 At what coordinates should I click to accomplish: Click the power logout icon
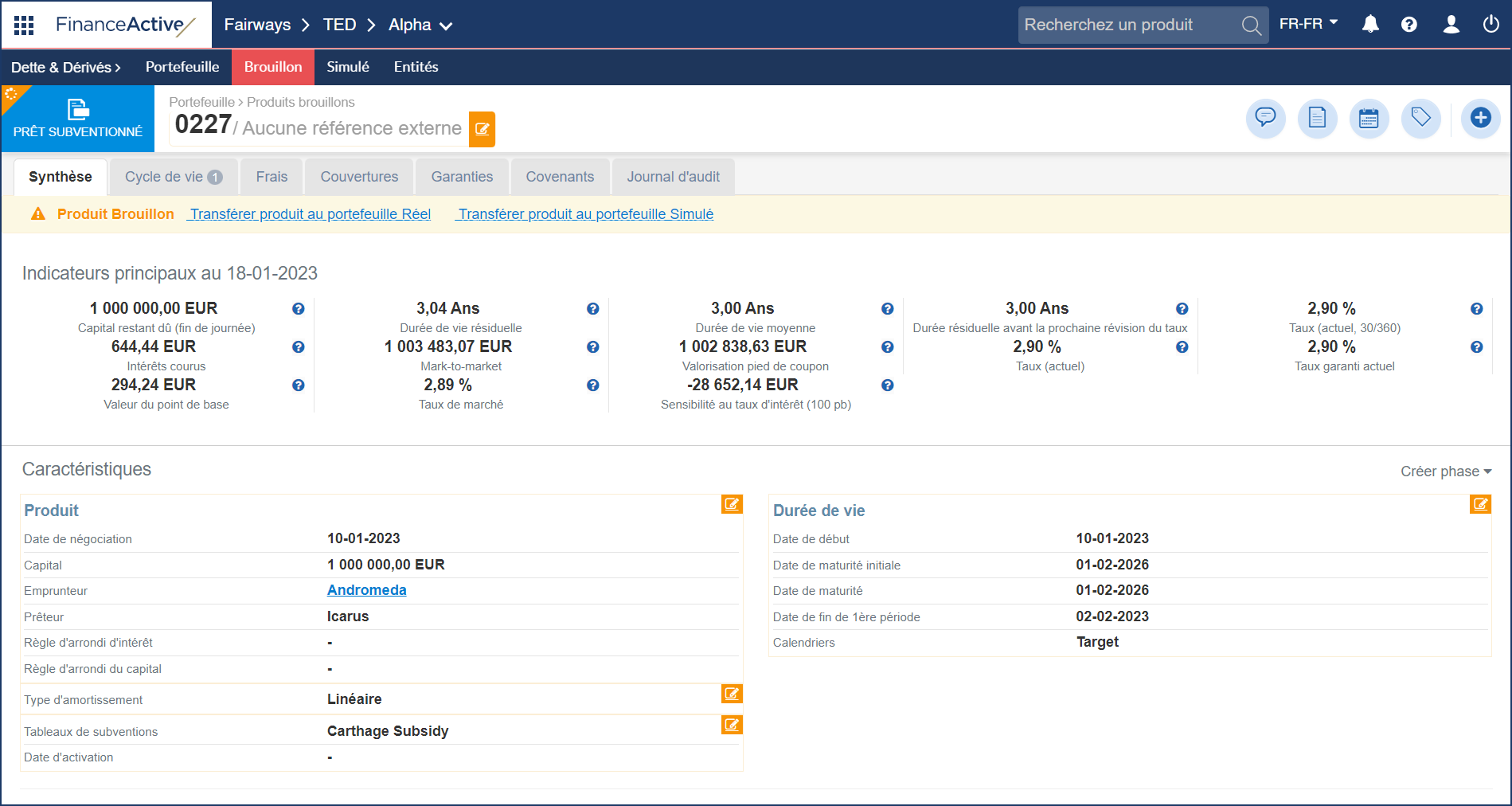[x=1491, y=25]
